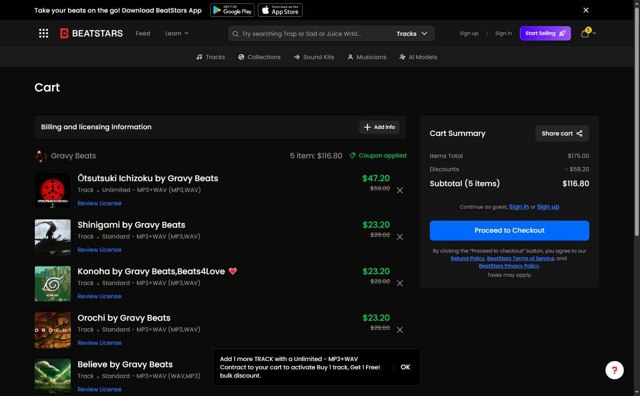640x396 pixels.
Task: Click the Sign up link in header
Action: [469, 33]
